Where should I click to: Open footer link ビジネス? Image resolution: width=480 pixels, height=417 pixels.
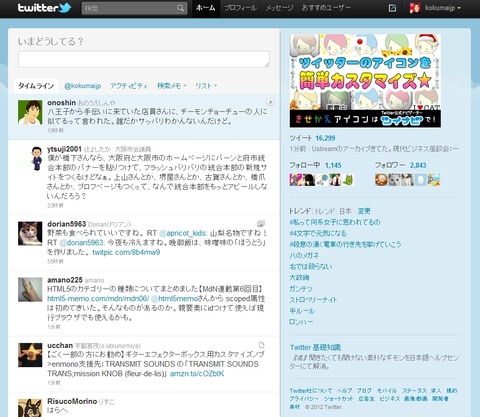coord(389,398)
